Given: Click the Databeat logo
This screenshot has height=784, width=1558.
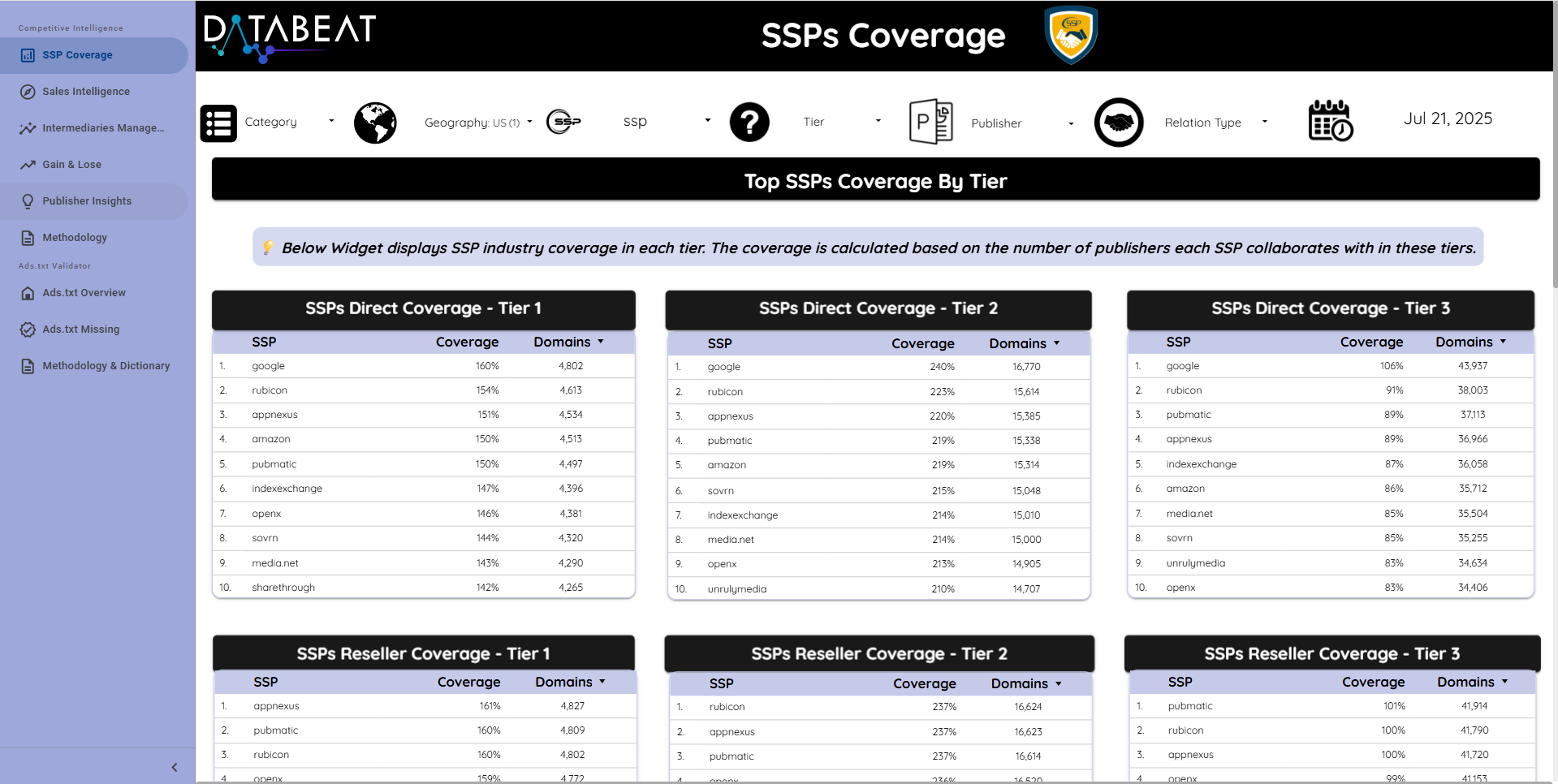Looking at the screenshot, I should [290, 38].
